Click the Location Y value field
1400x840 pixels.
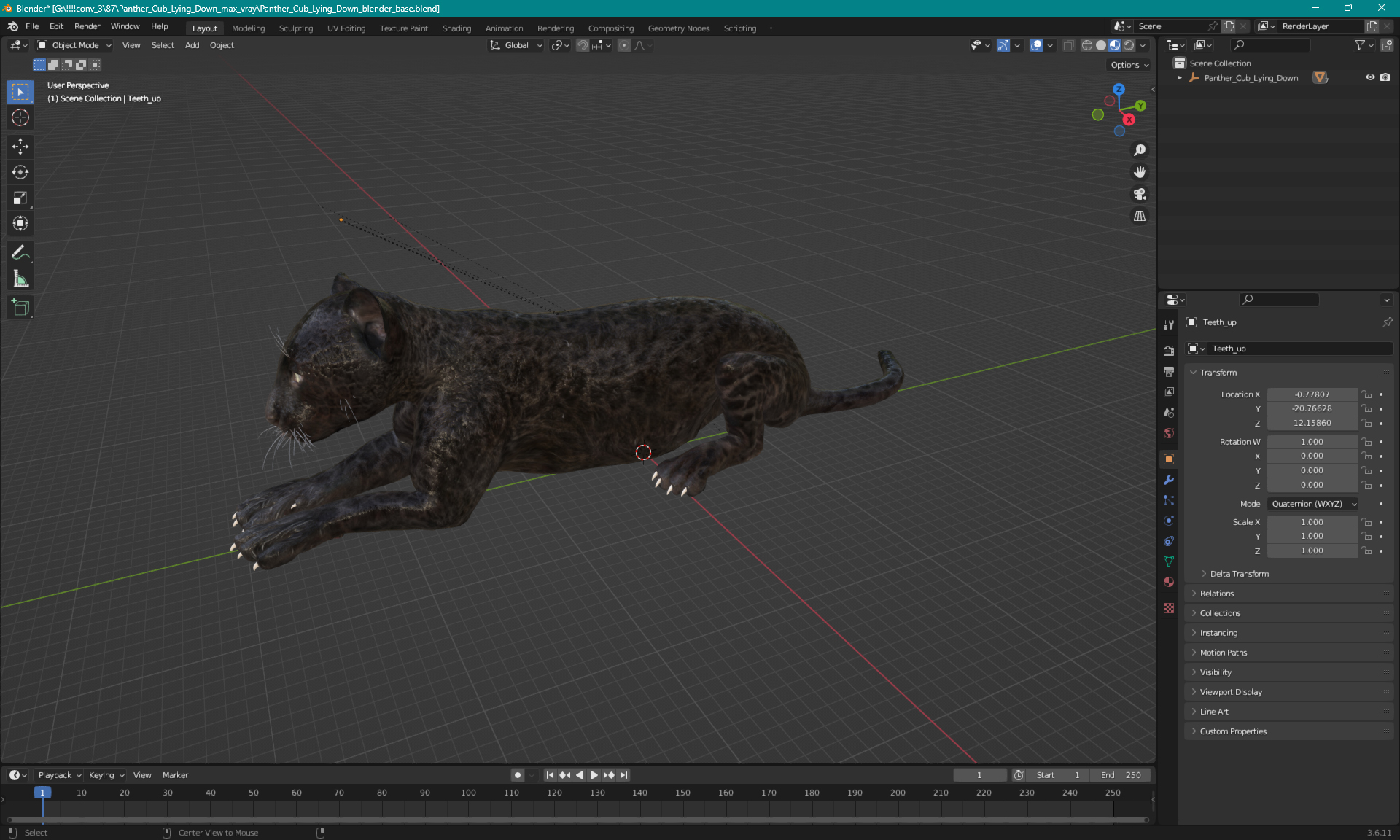pyautogui.click(x=1312, y=409)
